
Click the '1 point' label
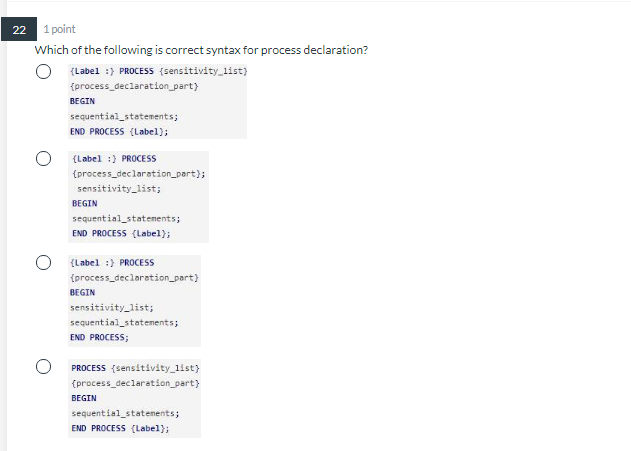(x=59, y=29)
